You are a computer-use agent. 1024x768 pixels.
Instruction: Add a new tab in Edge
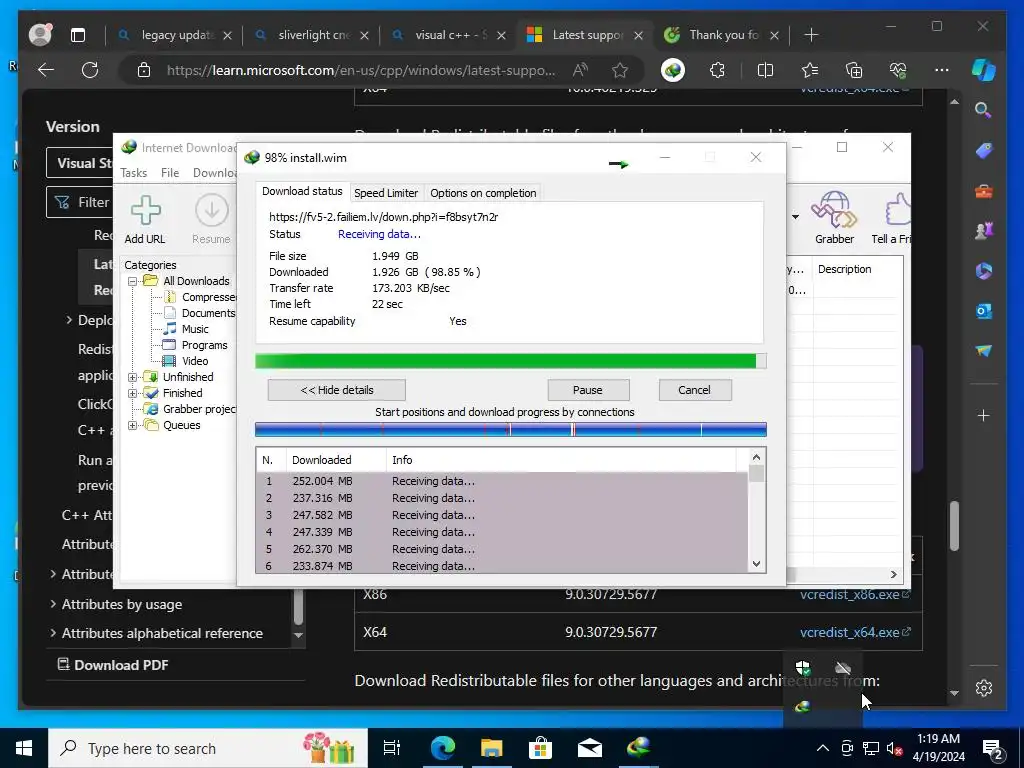(811, 35)
